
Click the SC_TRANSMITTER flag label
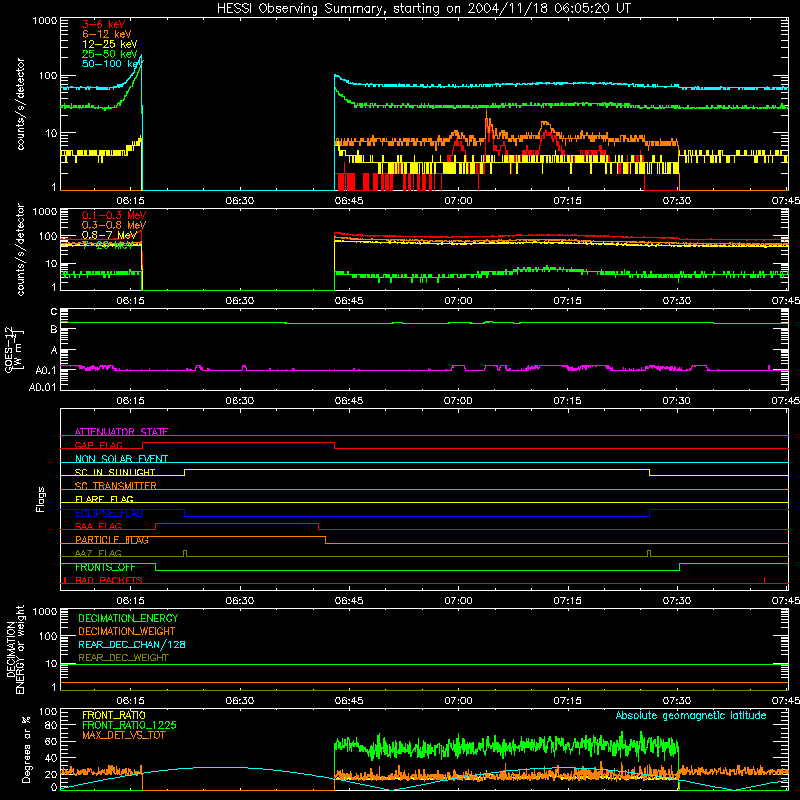pos(116,485)
